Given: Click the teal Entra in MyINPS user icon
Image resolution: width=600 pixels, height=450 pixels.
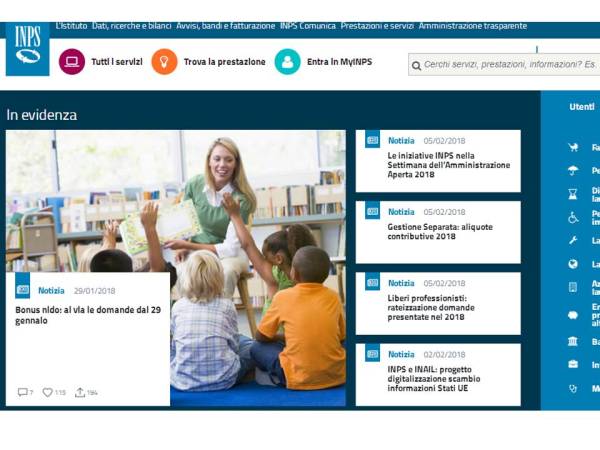Looking at the screenshot, I should click(287, 62).
